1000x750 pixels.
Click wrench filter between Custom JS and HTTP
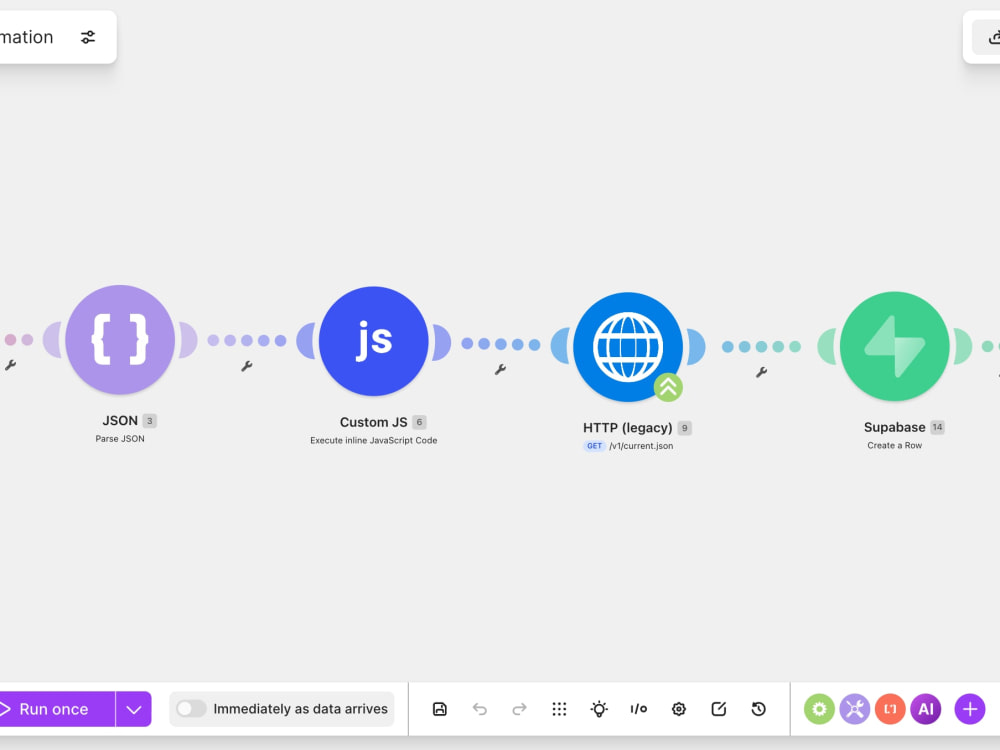[501, 369]
